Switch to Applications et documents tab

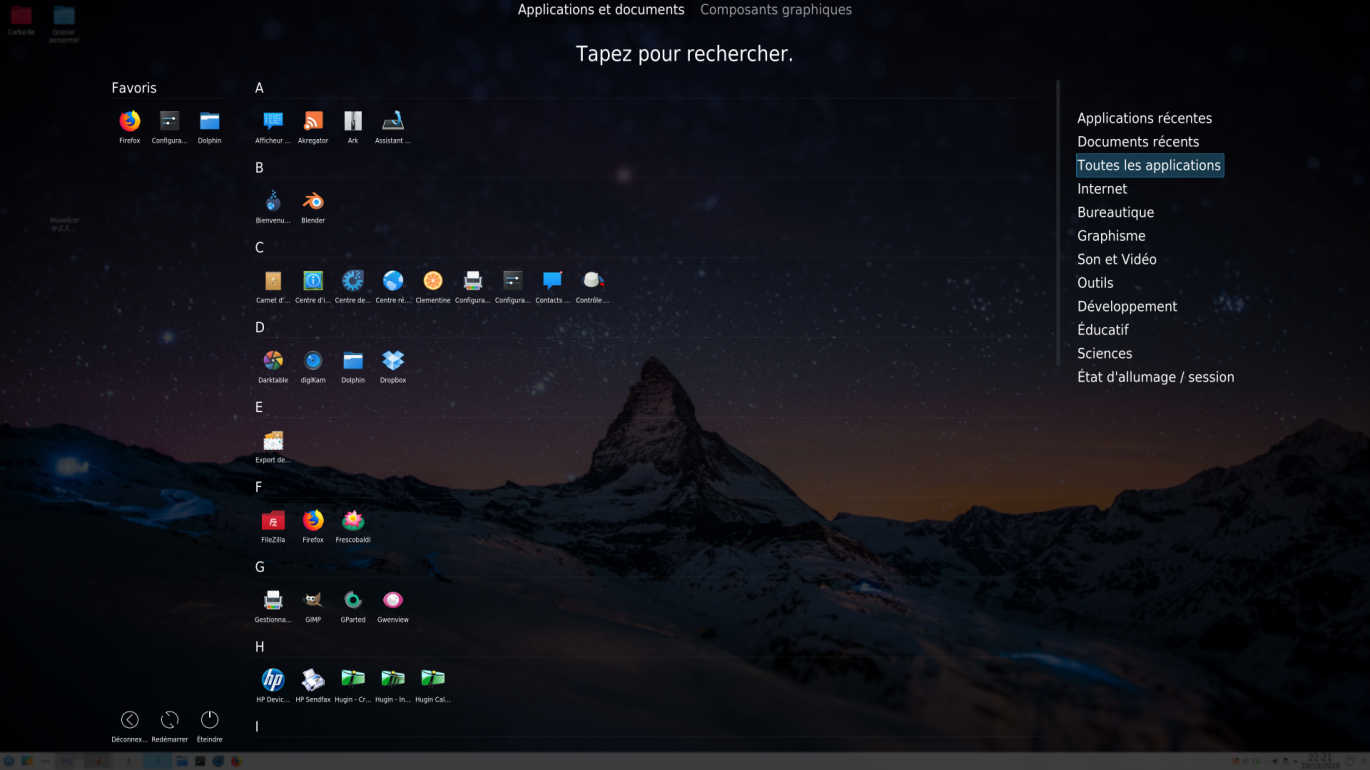(601, 10)
